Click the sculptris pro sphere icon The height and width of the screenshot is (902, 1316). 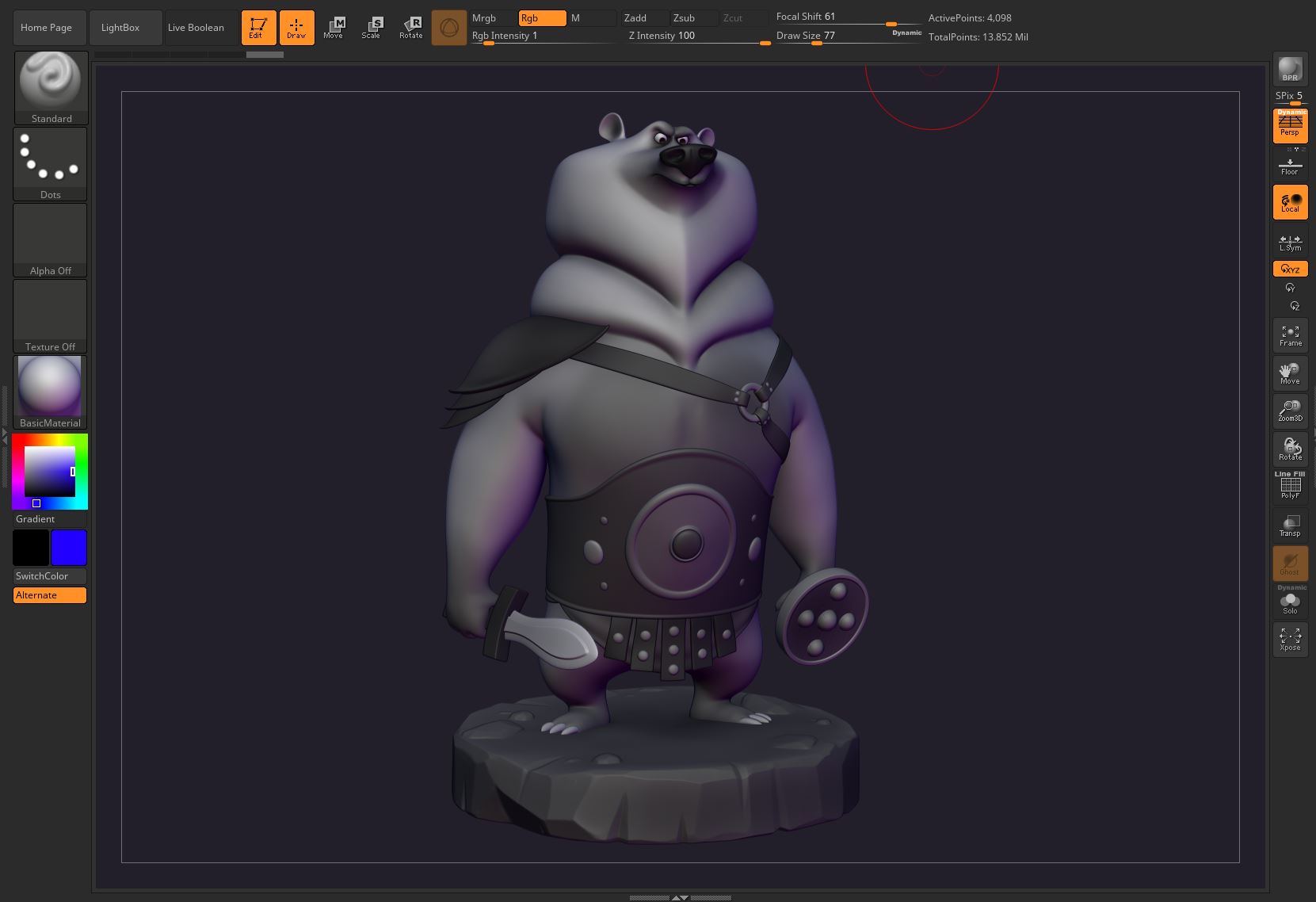pyautogui.click(x=448, y=28)
